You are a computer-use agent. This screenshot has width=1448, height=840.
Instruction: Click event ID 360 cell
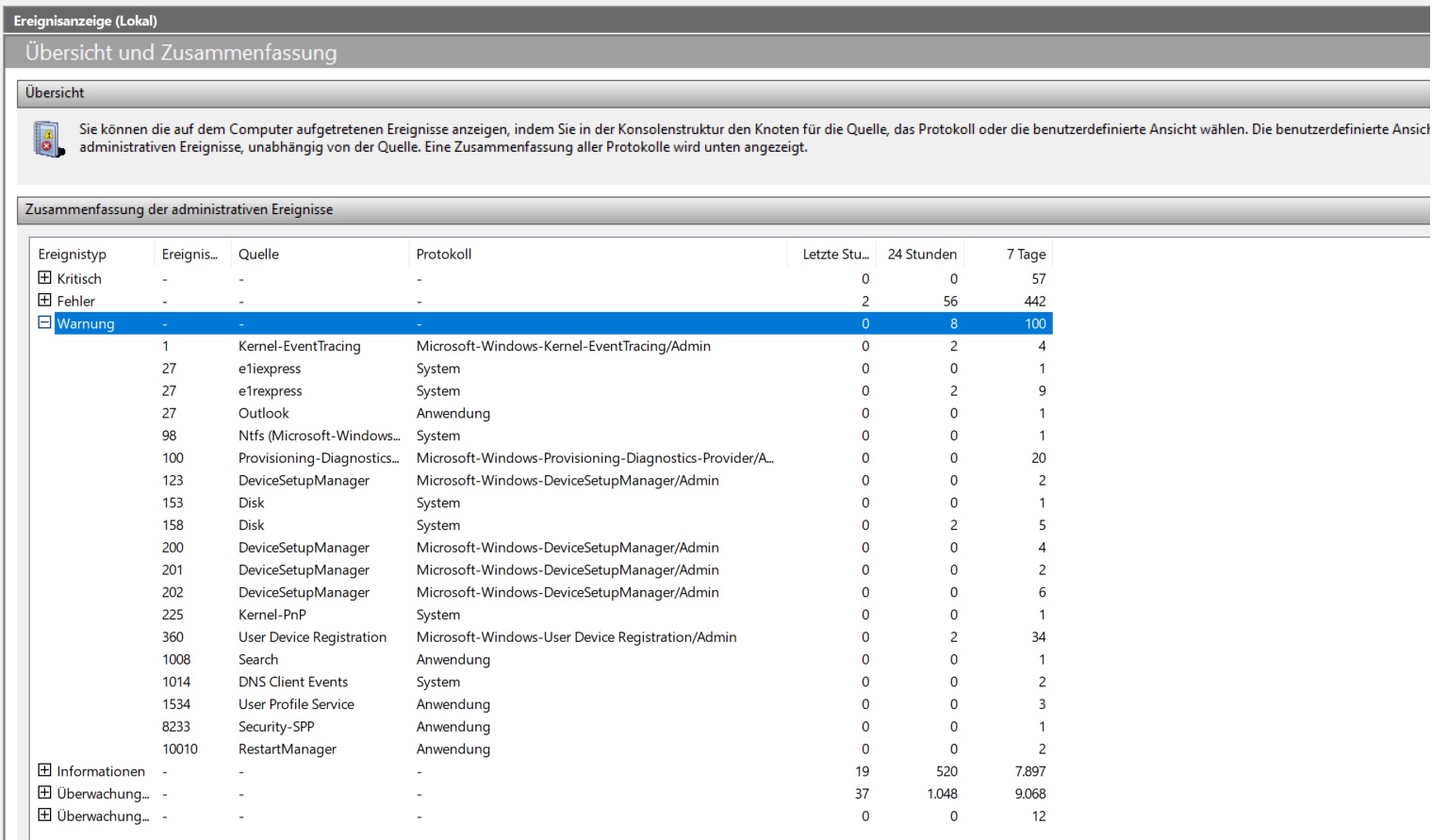click(173, 637)
